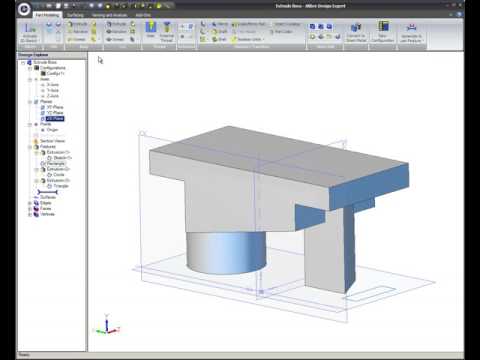
Task: Collapse the Points tree node
Action: coord(30,124)
